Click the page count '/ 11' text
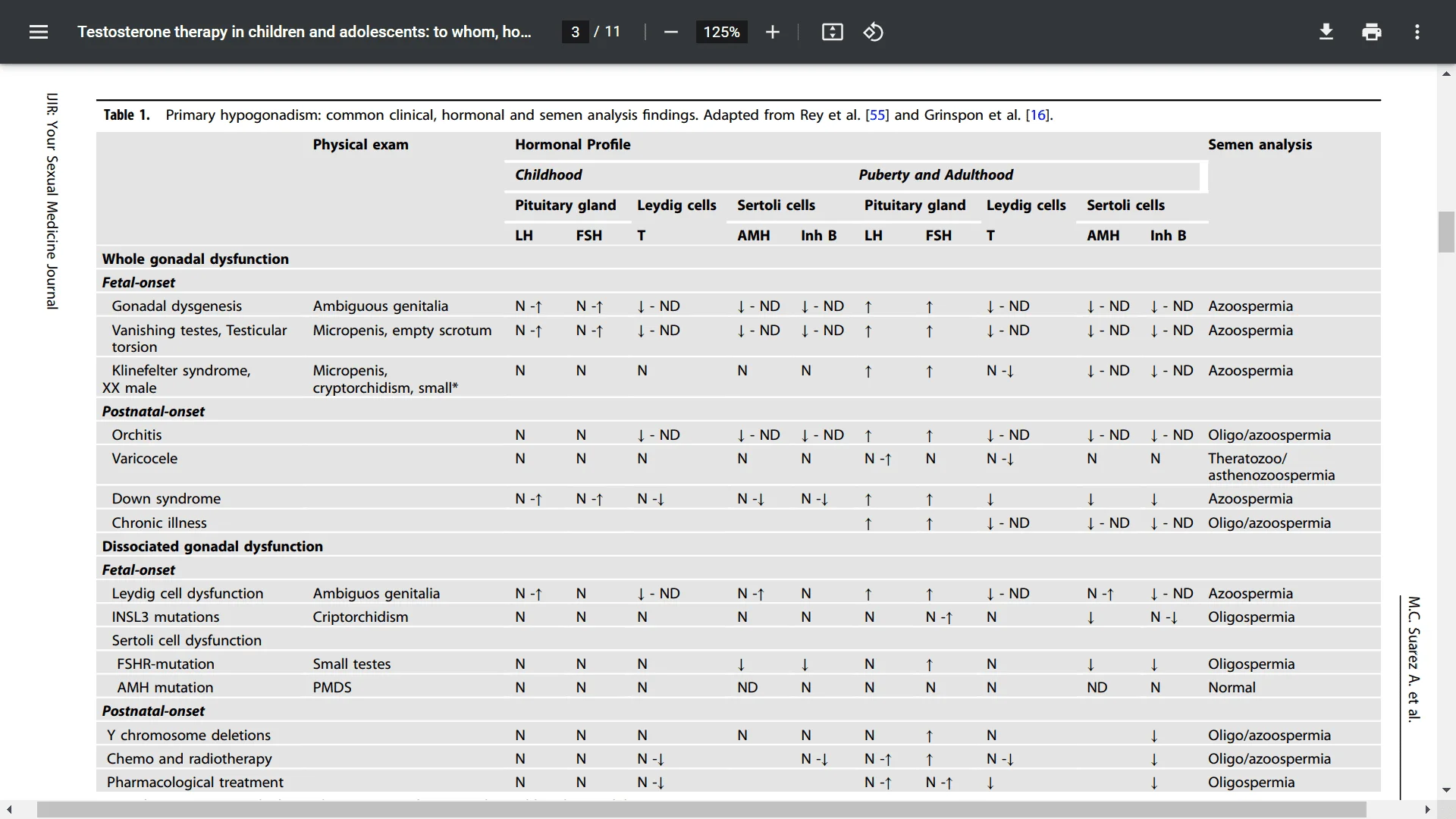The image size is (1456, 819). (607, 32)
